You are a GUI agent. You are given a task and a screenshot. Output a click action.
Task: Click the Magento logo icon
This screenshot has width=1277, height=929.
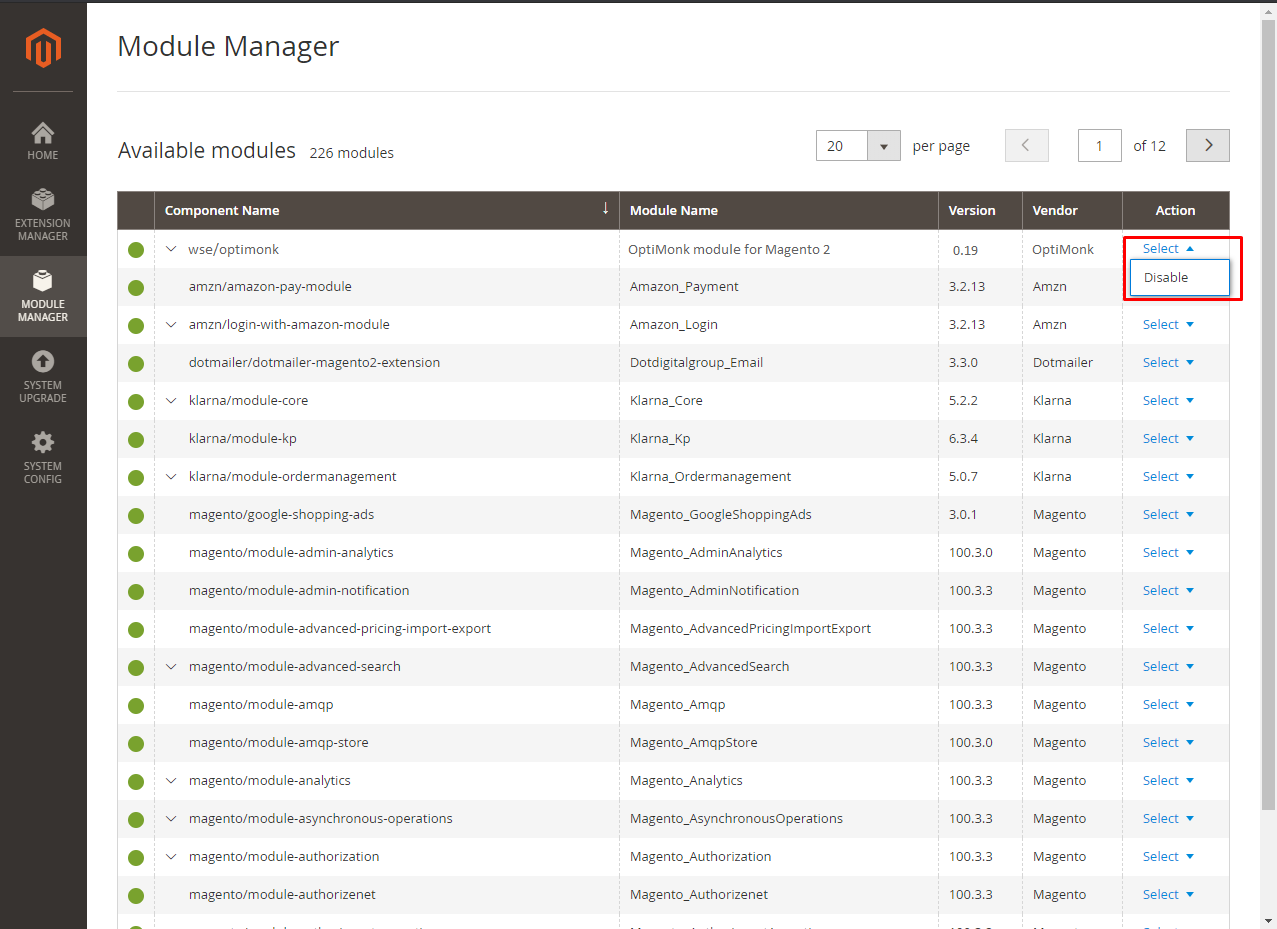pos(43,47)
